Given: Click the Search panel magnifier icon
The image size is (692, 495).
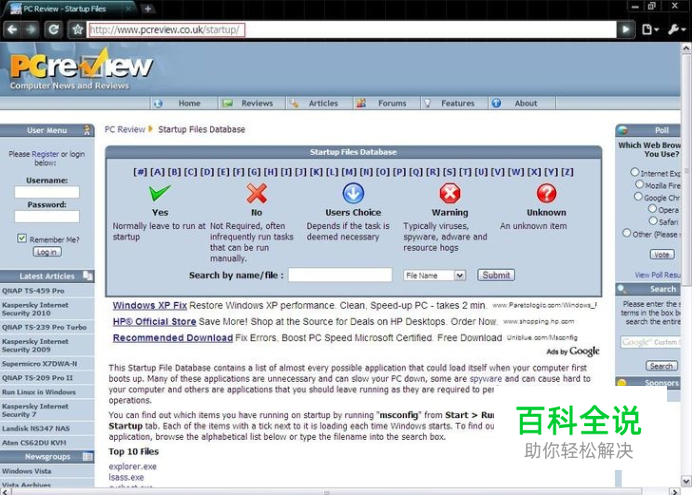Looking at the screenshot, I should pos(622,289).
